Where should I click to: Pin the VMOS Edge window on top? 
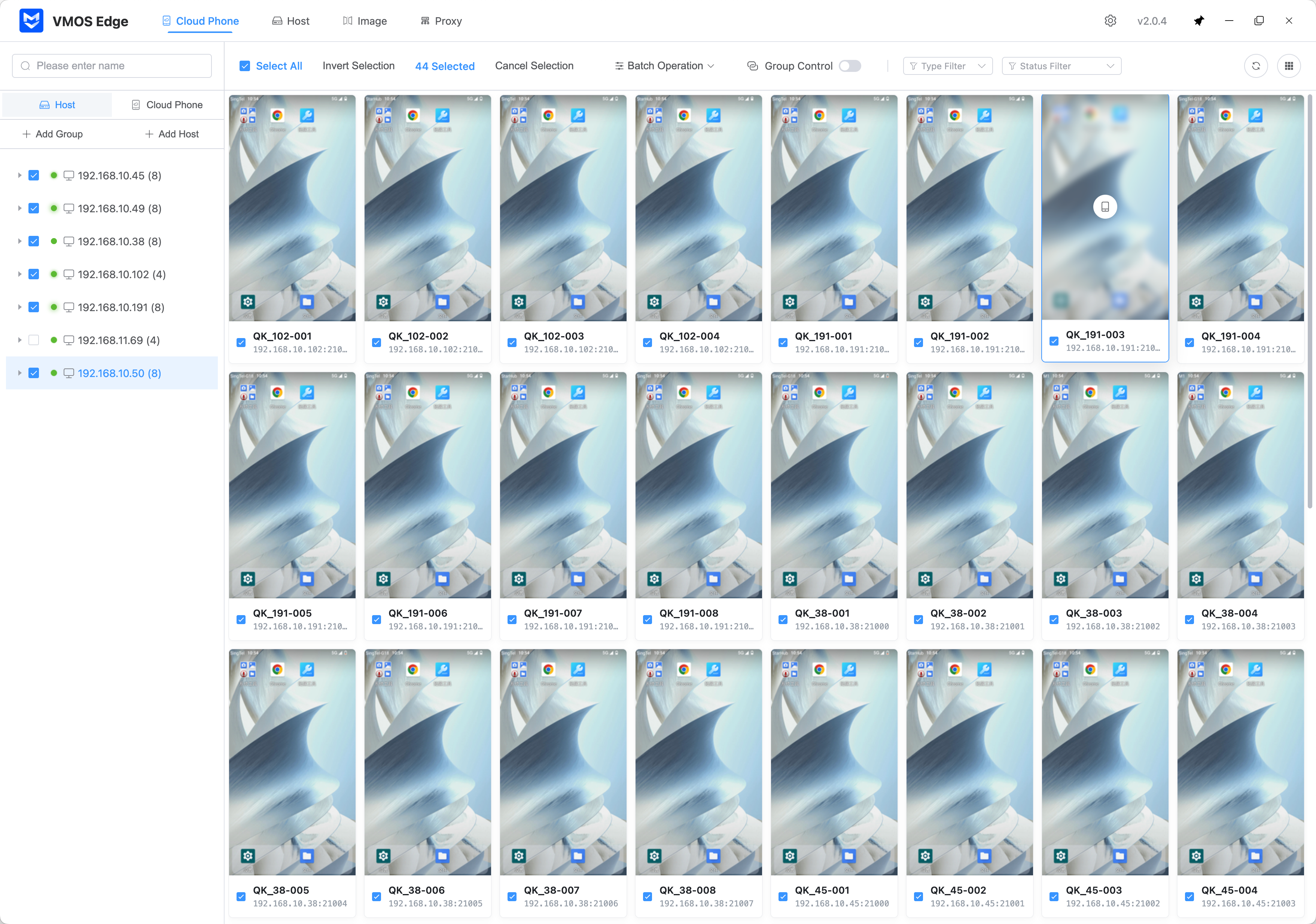pyautogui.click(x=1199, y=20)
